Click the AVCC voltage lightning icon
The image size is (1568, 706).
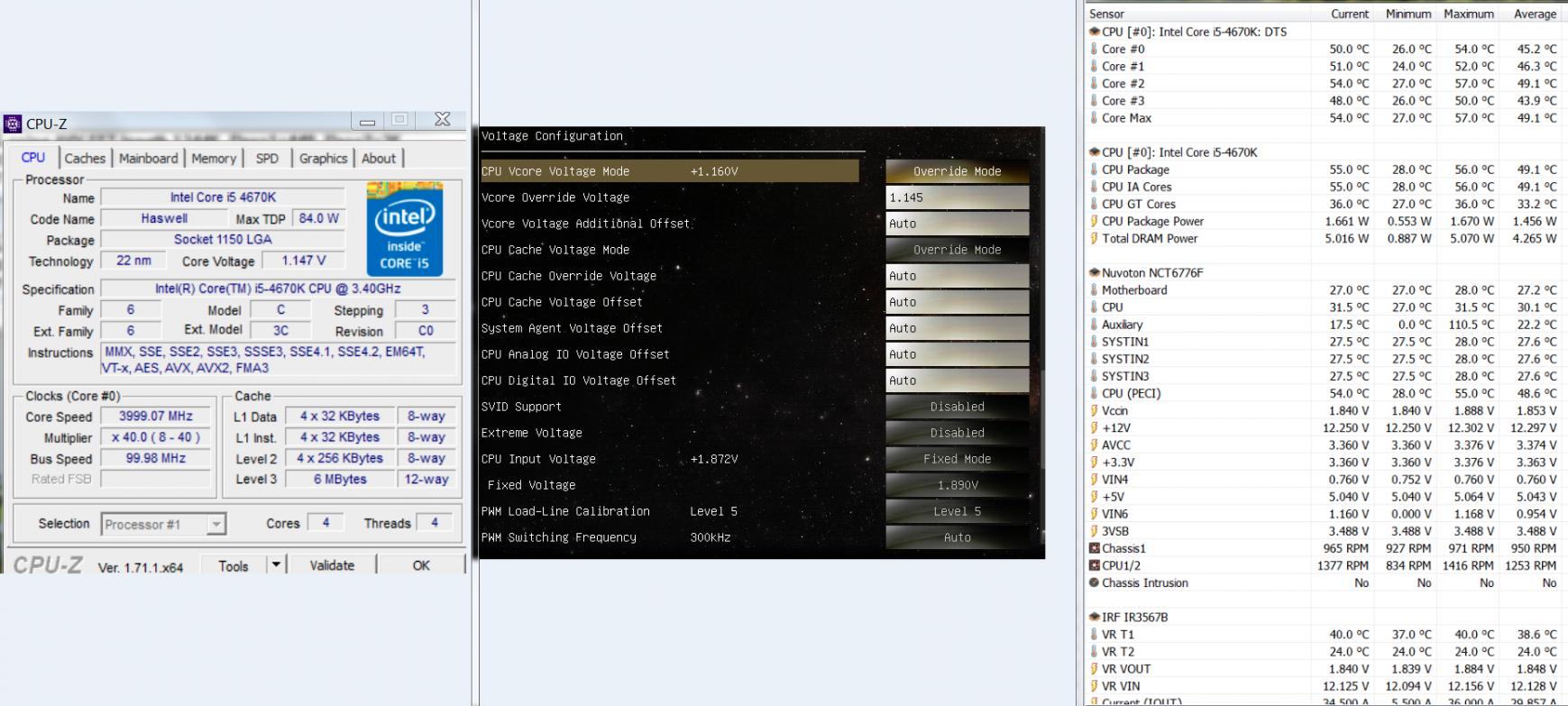tap(1094, 445)
